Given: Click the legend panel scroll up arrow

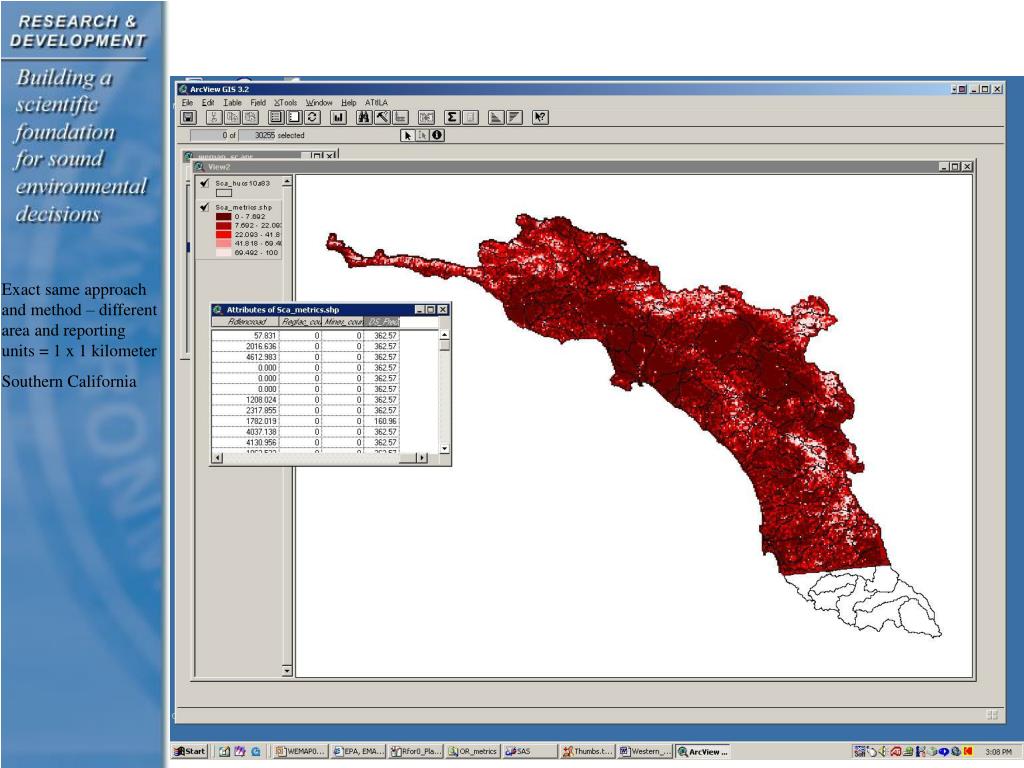Looking at the screenshot, I should click(287, 181).
